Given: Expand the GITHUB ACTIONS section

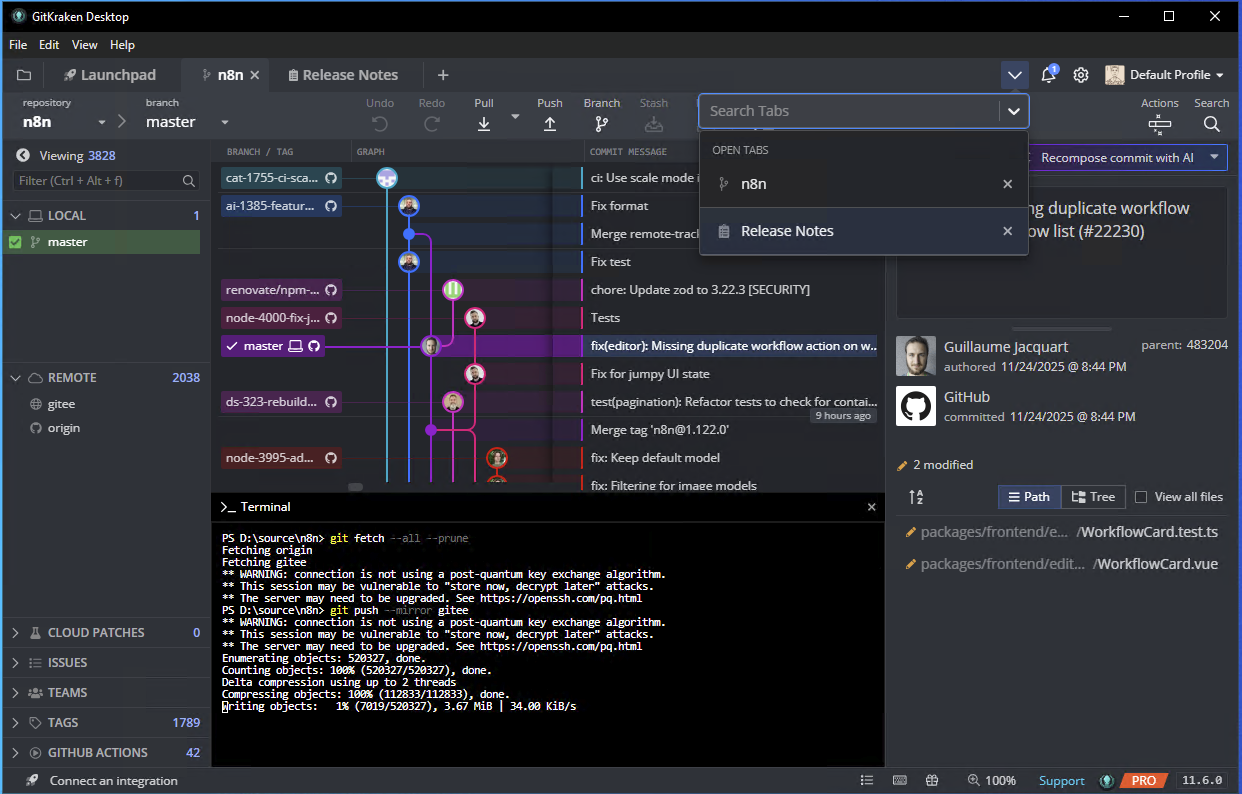Looking at the screenshot, I should pos(15,753).
